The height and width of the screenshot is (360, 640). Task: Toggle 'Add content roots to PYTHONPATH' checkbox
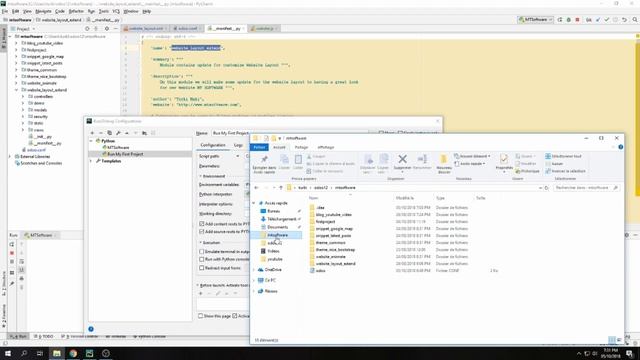tap(202, 224)
